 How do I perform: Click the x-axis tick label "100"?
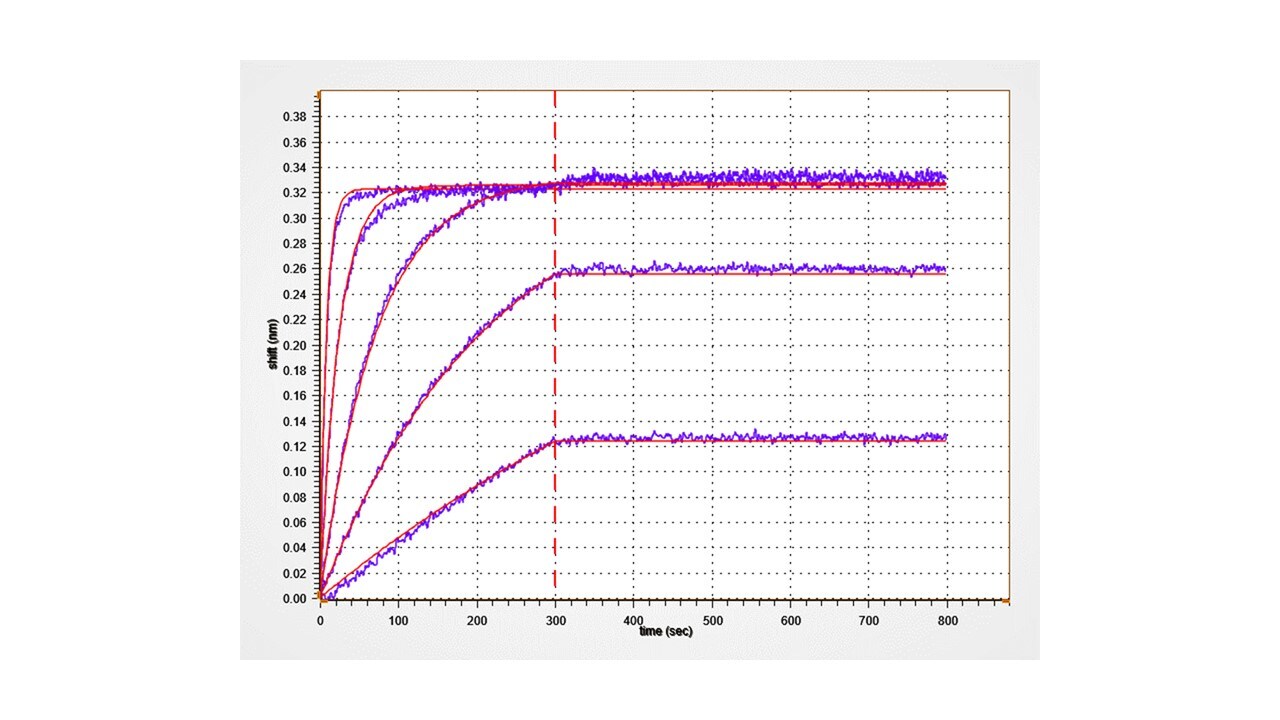[x=398, y=620]
